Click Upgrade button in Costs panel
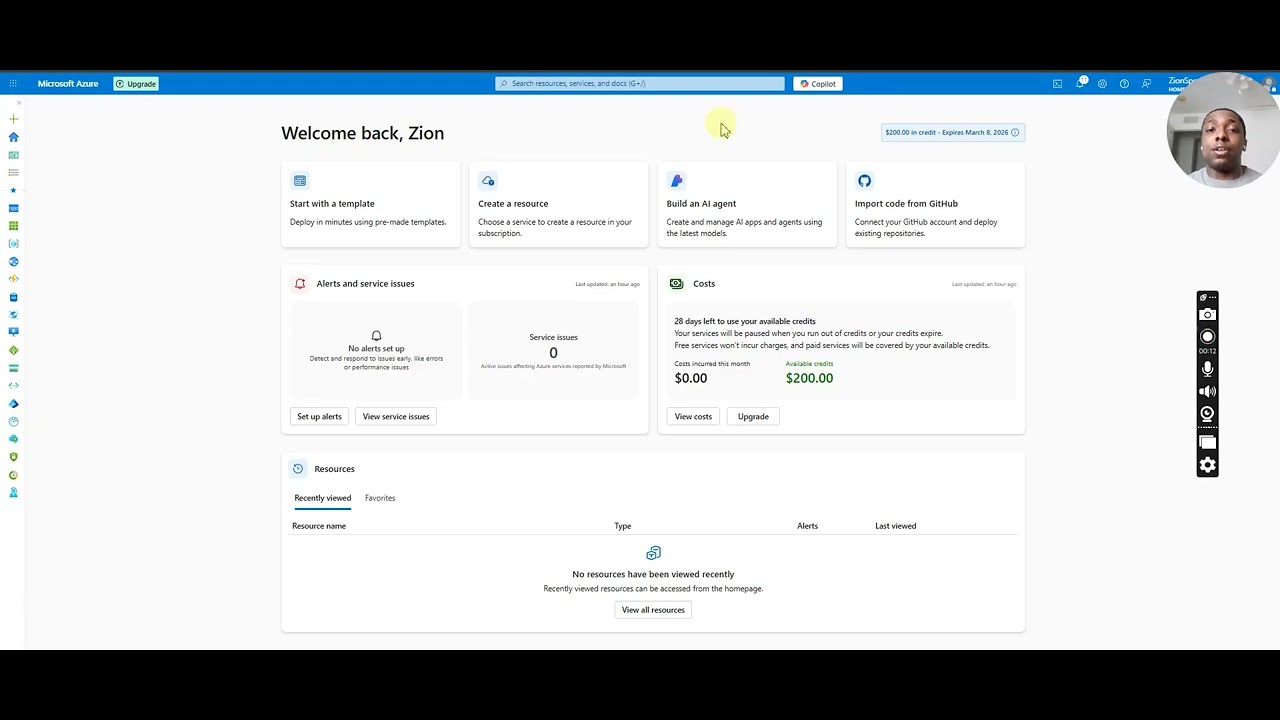Viewport: 1280px width, 720px height. (x=753, y=416)
